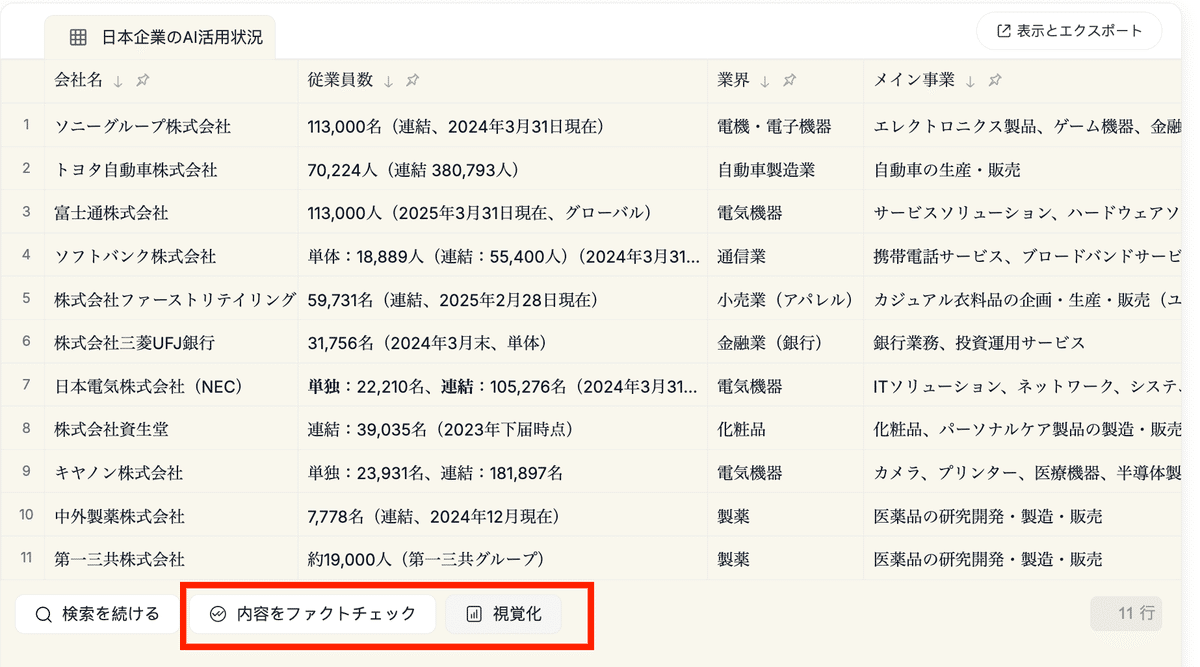Expand the NEC 従業員数 truncated cell

[x=502, y=386]
